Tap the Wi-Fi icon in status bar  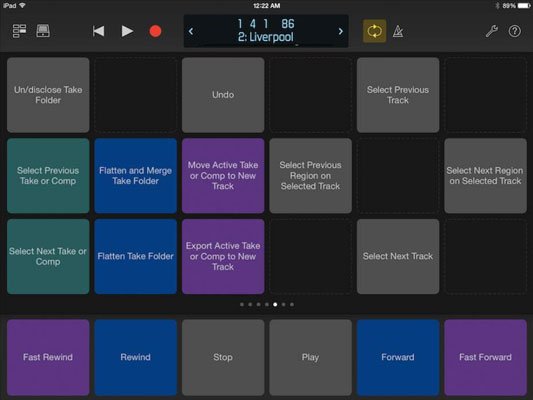pyautogui.click(x=22, y=5)
